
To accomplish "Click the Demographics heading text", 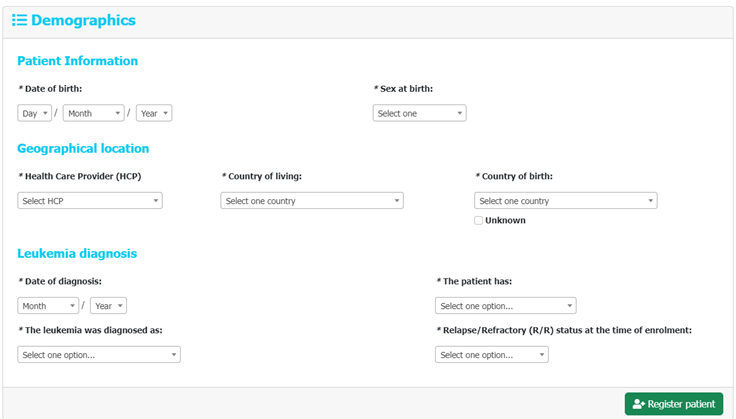I will (83, 20).
